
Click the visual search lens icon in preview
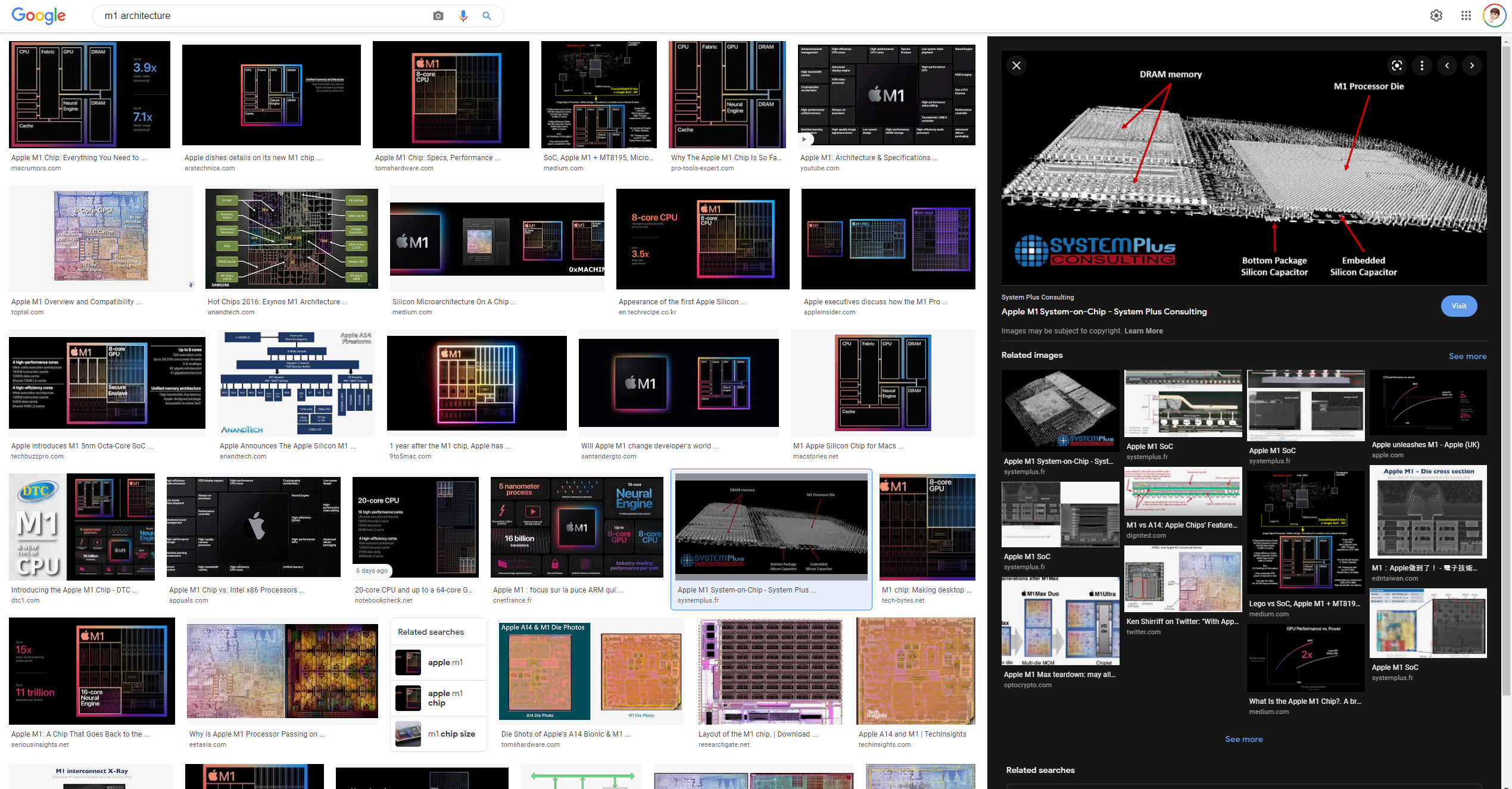[1396, 66]
